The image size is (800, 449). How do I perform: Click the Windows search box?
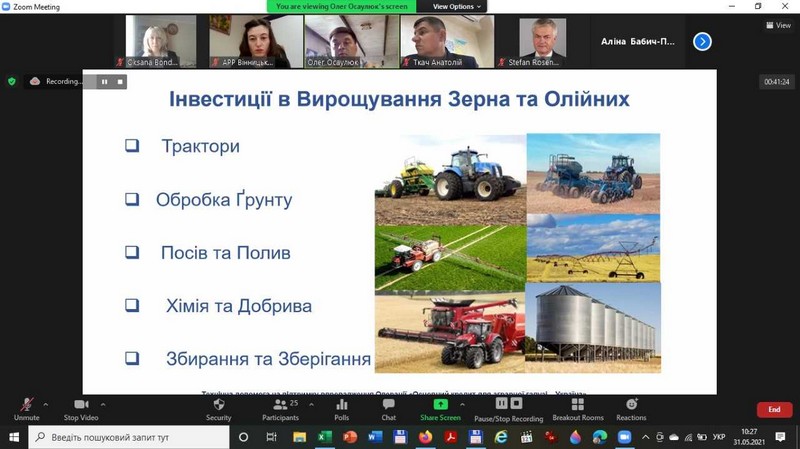(x=128, y=437)
